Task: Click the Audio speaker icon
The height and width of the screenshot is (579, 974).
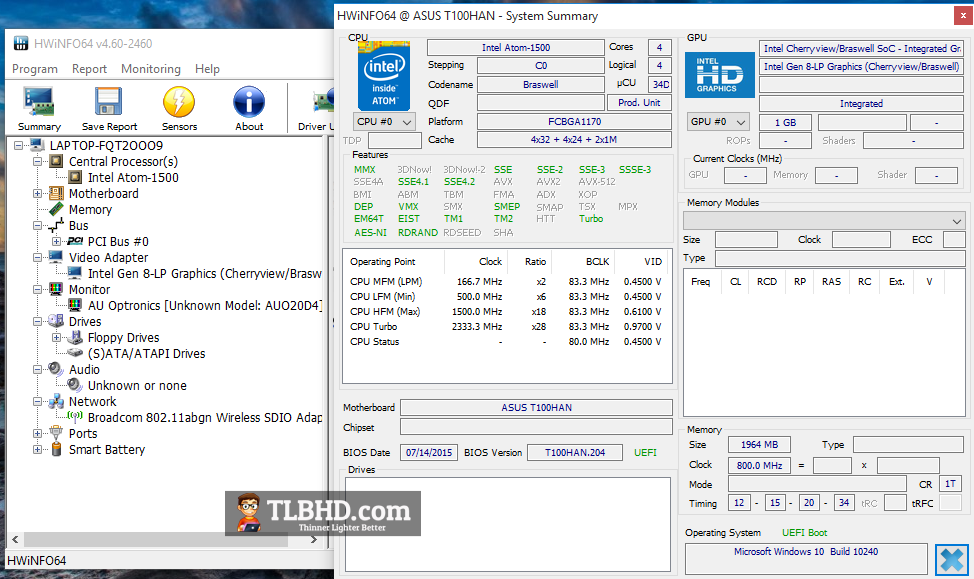Action: point(57,369)
